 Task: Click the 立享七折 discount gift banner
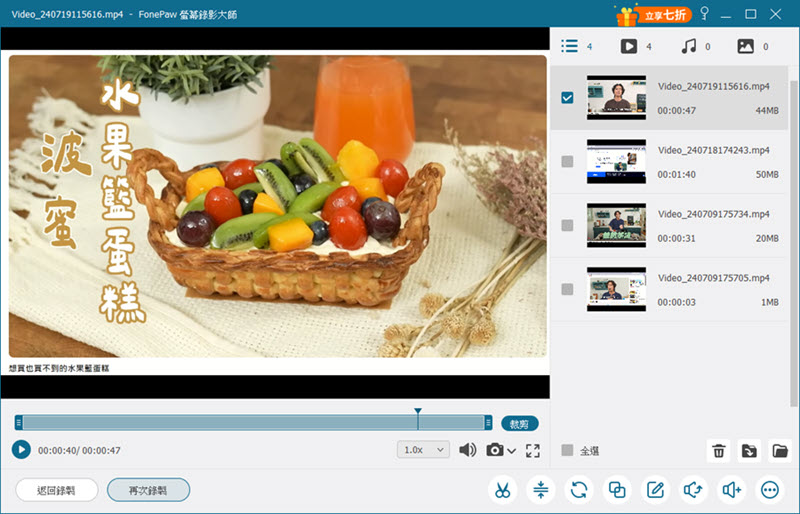(x=654, y=15)
